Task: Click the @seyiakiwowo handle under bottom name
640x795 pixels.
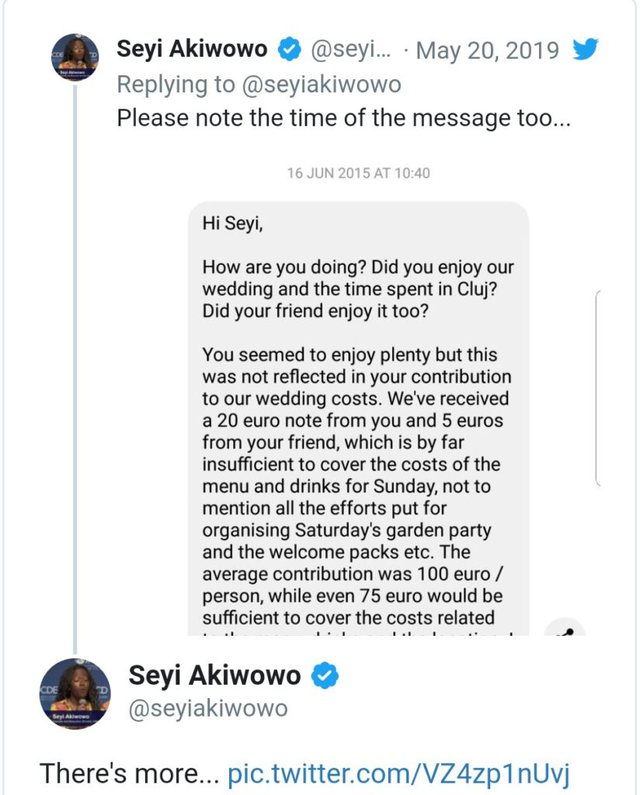Action: pyautogui.click(x=208, y=708)
